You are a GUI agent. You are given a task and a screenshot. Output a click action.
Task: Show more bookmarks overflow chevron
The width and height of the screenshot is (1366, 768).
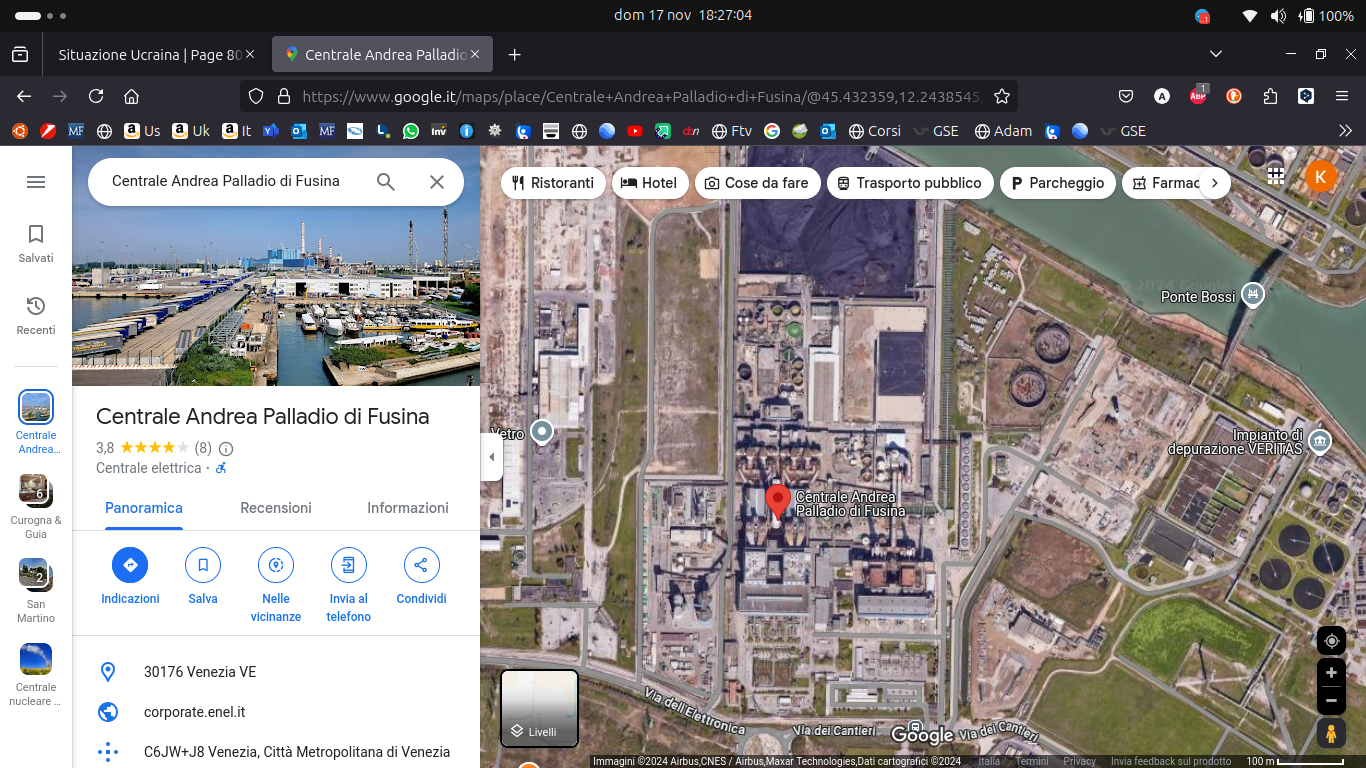coord(1346,131)
